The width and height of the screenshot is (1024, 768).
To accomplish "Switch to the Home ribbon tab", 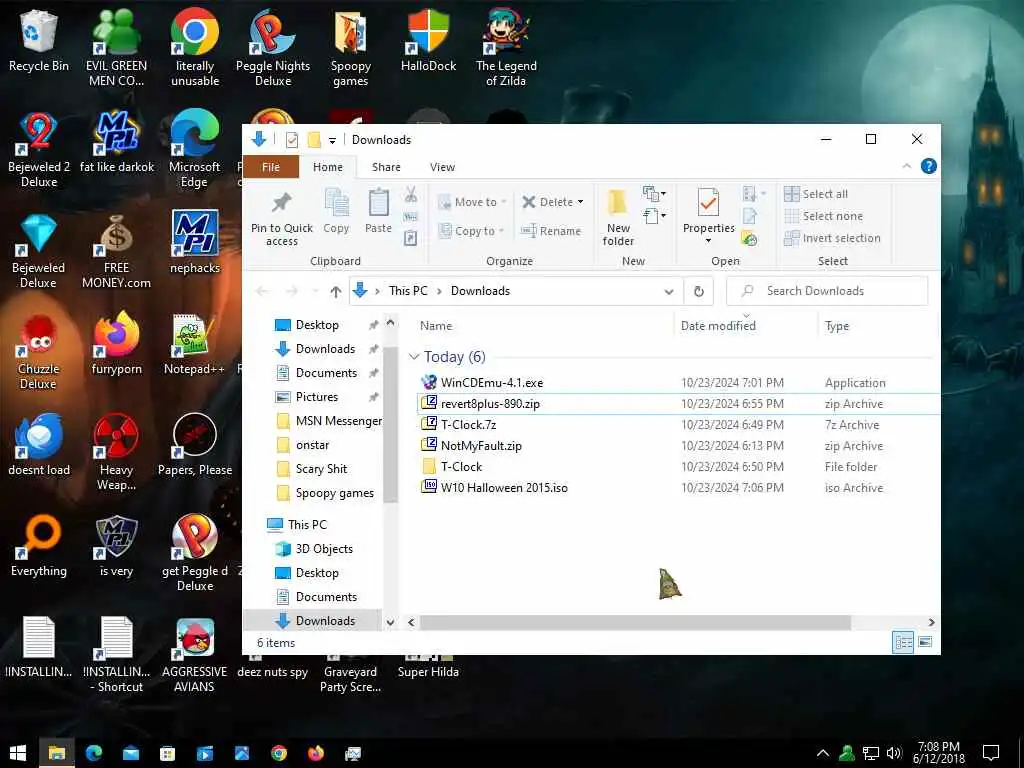I will point(327,167).
